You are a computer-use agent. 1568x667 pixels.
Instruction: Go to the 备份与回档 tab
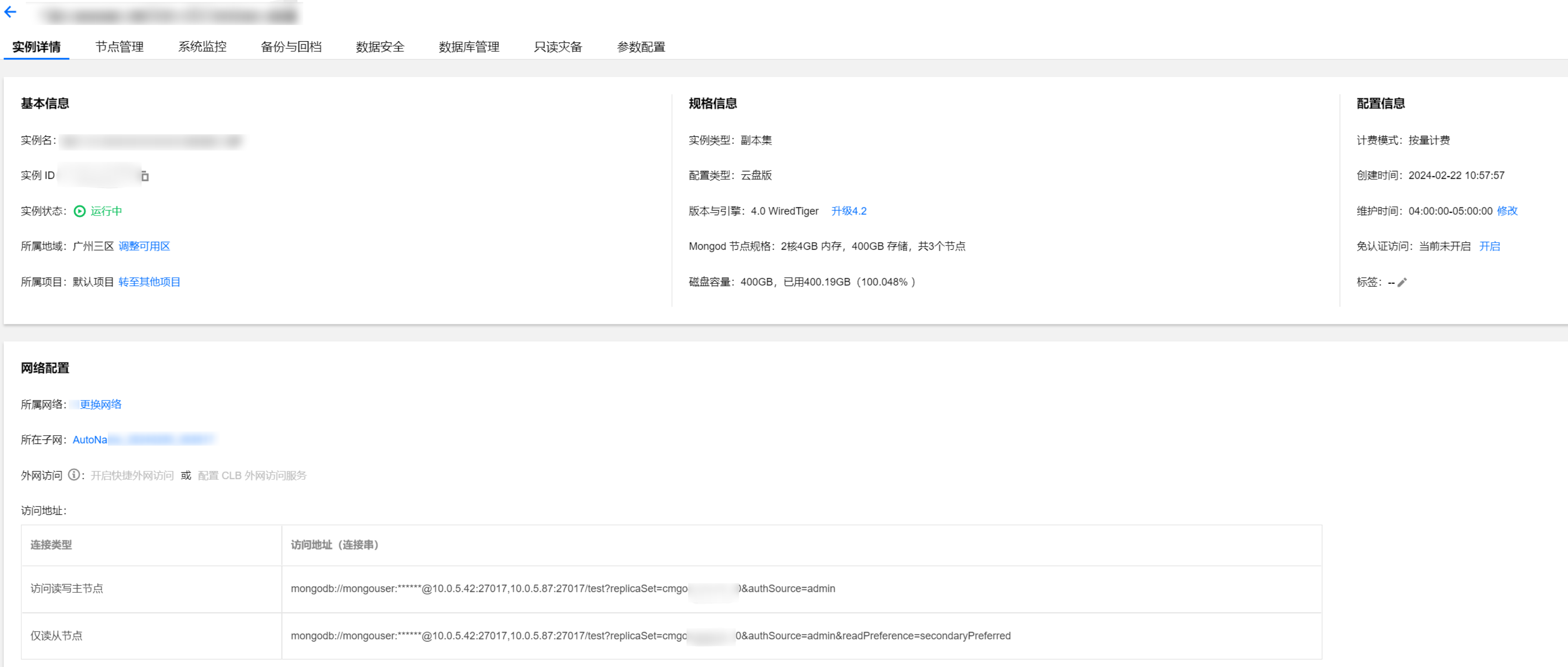[x=291, y=47]
